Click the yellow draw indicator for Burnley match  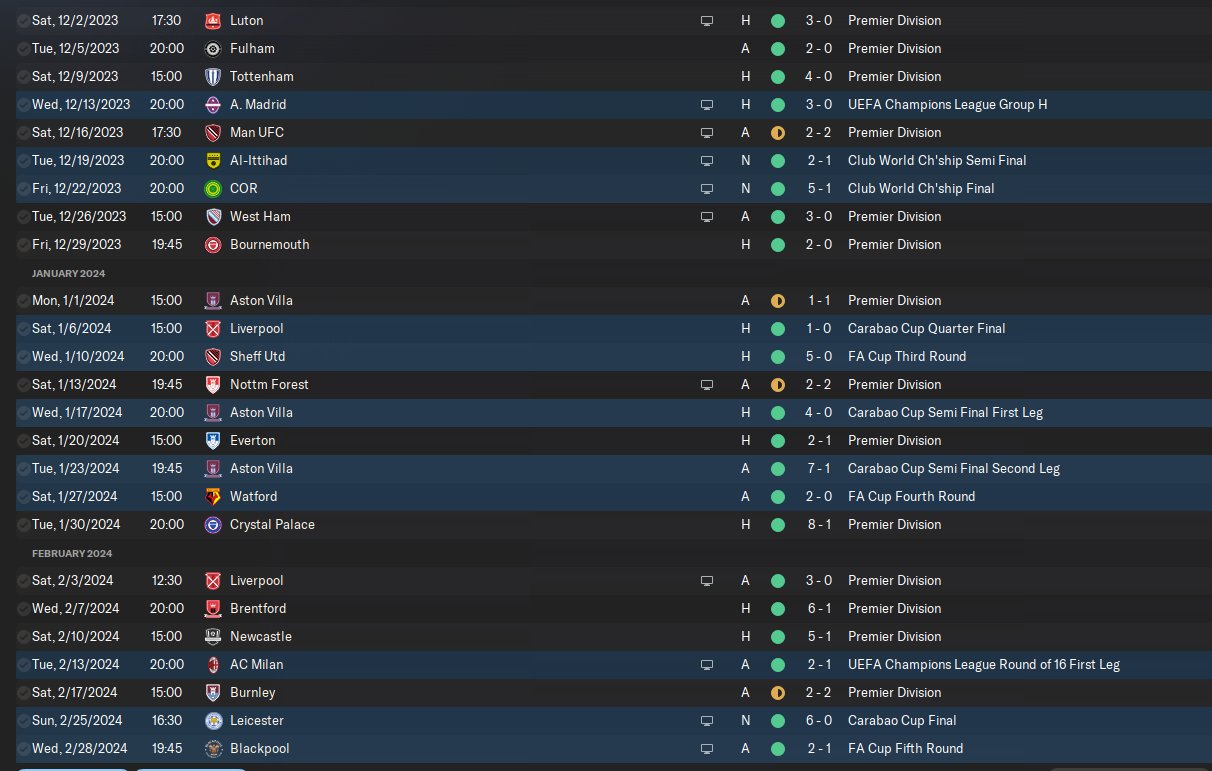(x=777, y=692)
